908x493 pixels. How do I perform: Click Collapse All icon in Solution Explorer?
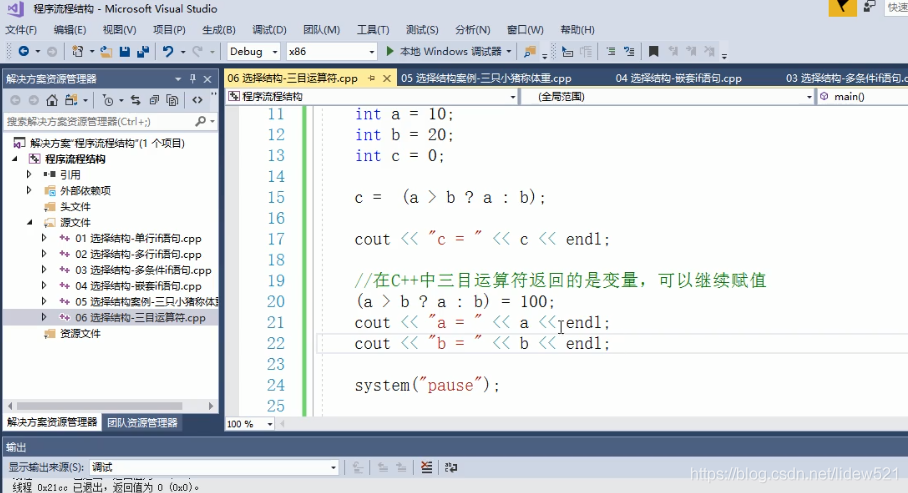[x=154, y=100]
